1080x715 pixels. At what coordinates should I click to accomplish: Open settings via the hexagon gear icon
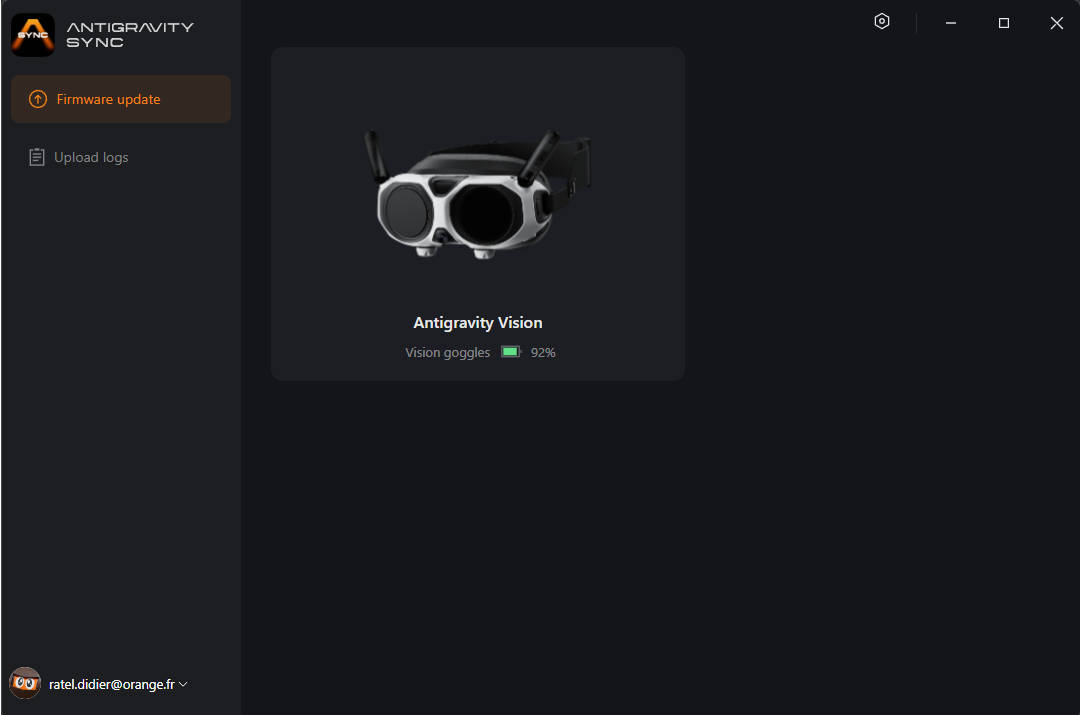tap(882, 21)
